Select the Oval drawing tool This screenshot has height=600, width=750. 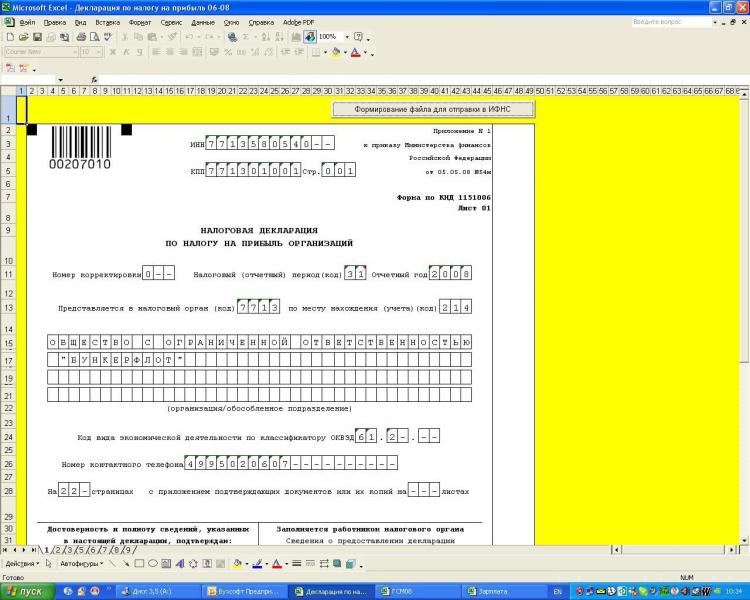tap(155, 564)
